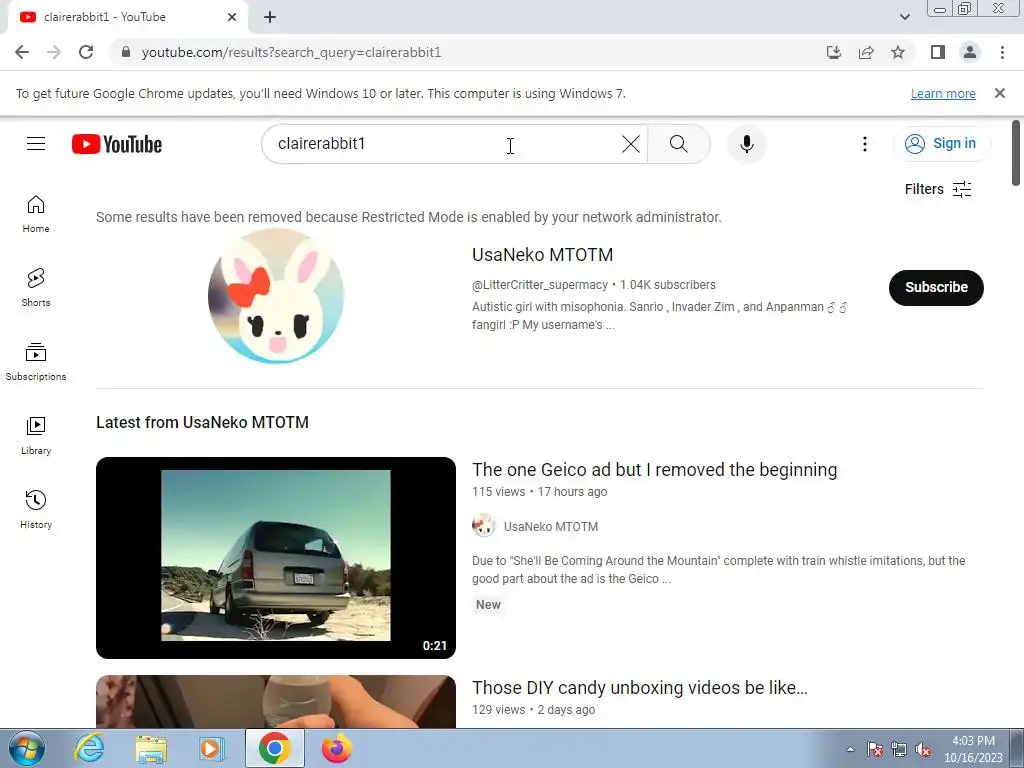Open YouTube settings three-dot menu

click(865, 144)
